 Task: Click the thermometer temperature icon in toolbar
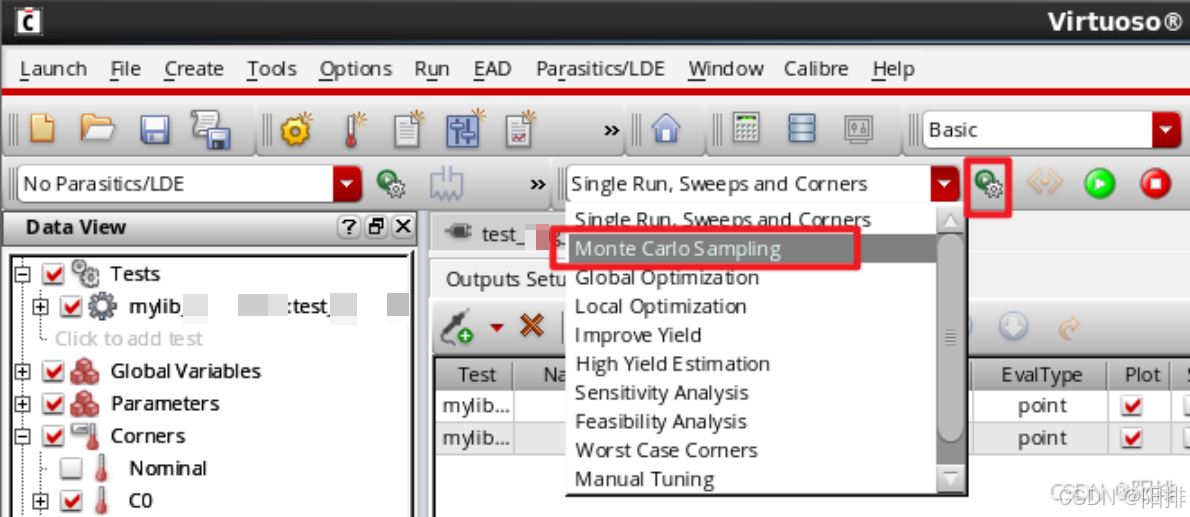(x=354, y=129)
